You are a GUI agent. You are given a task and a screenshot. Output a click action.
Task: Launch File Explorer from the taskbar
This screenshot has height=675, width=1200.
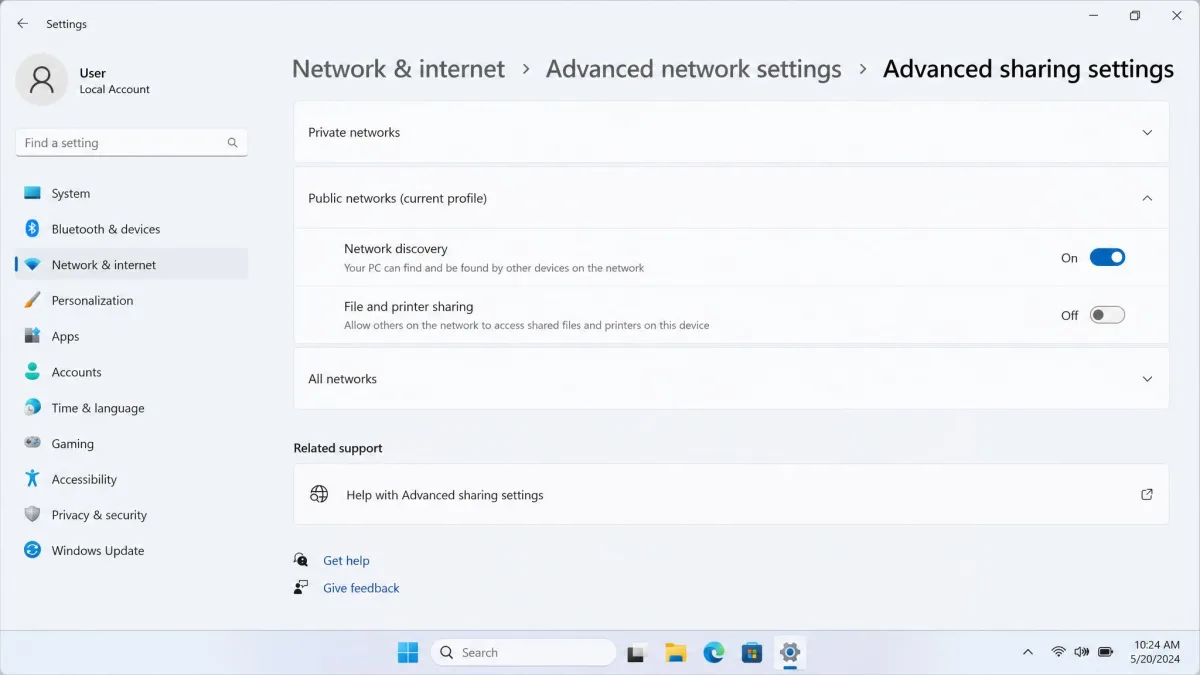(675, 652)
